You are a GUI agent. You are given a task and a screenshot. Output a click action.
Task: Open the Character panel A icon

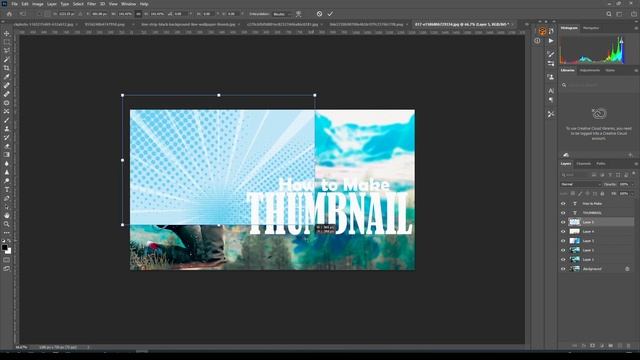(x=551, y=91)
